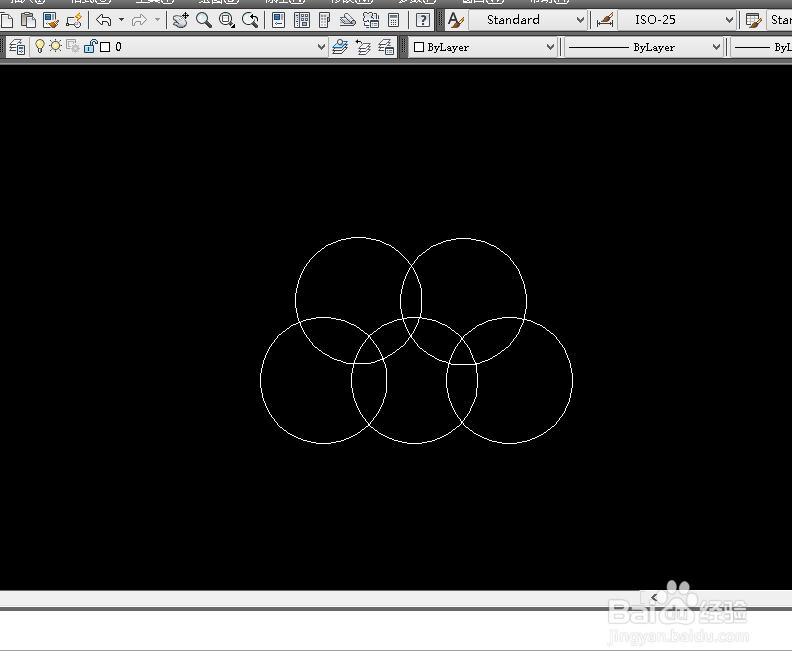The image size is (792, 664).
Task: Open the Layer Properties Manager
Action: [x=17, y=47]
